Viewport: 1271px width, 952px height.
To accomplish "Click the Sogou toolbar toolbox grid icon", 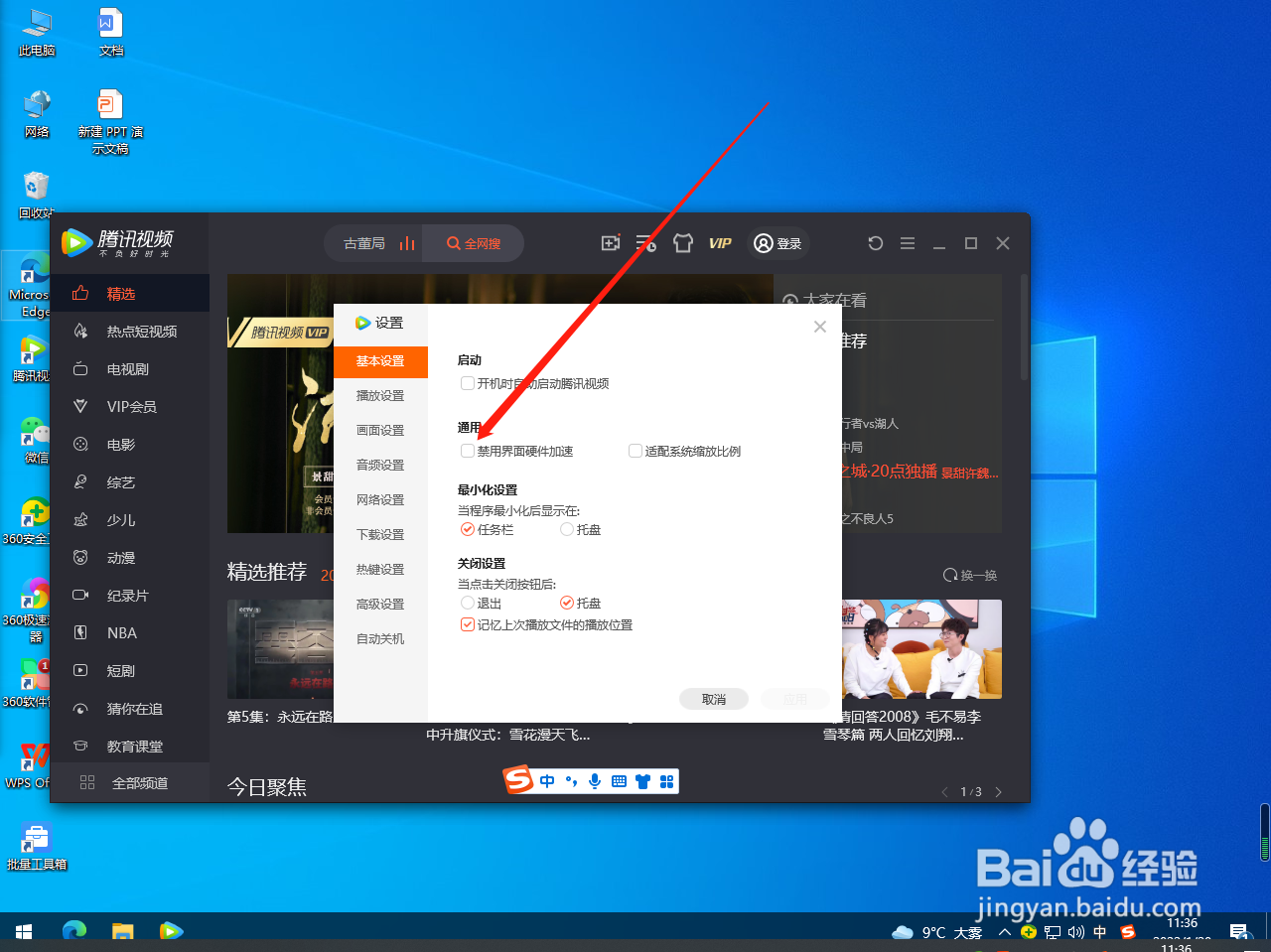I will click(x=666, y=781).
